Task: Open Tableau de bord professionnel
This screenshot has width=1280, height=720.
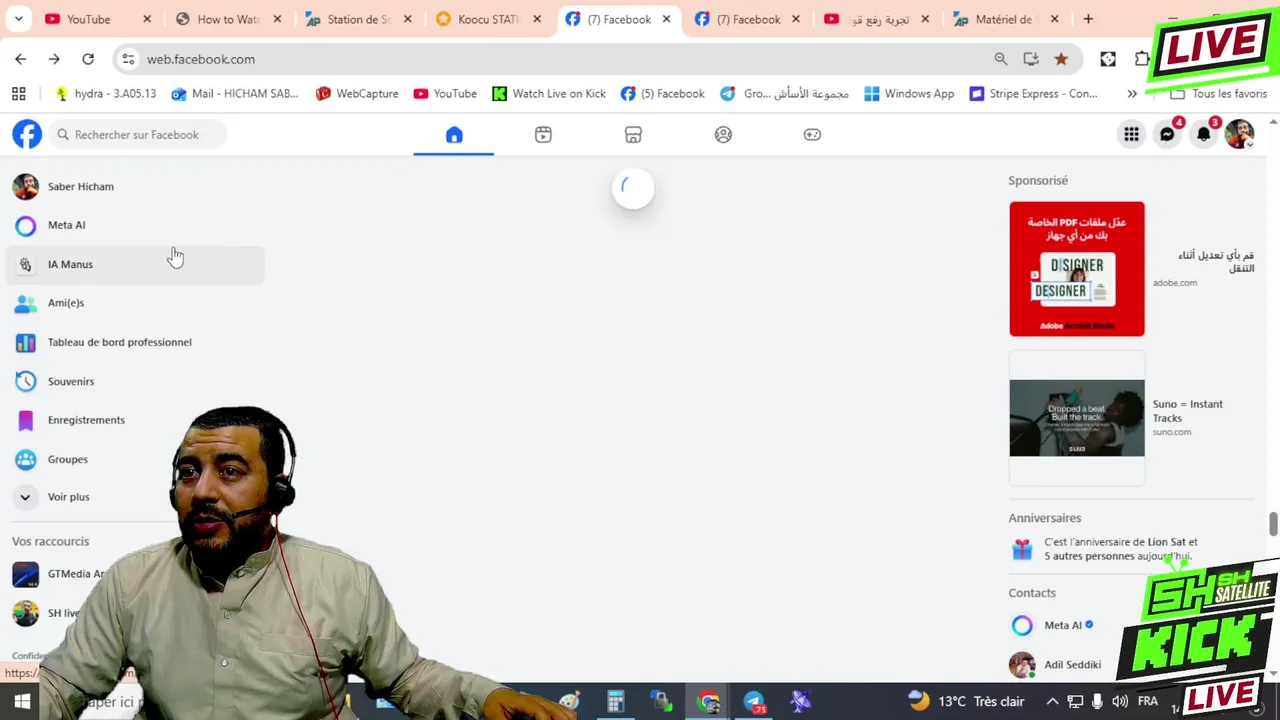Action: pyautogui.click(x=136, y=342)
